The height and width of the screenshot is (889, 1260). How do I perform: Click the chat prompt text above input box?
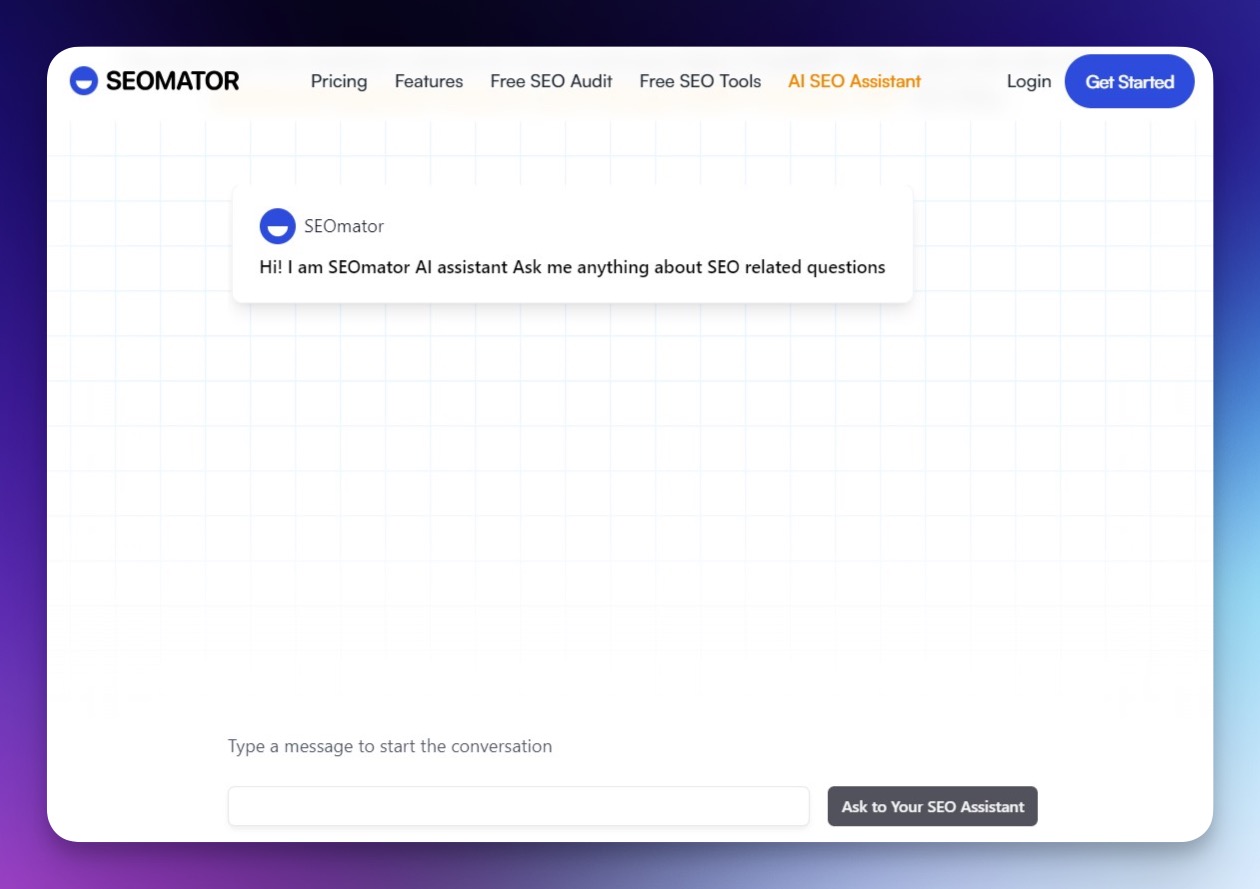click(x=389, y=746)
